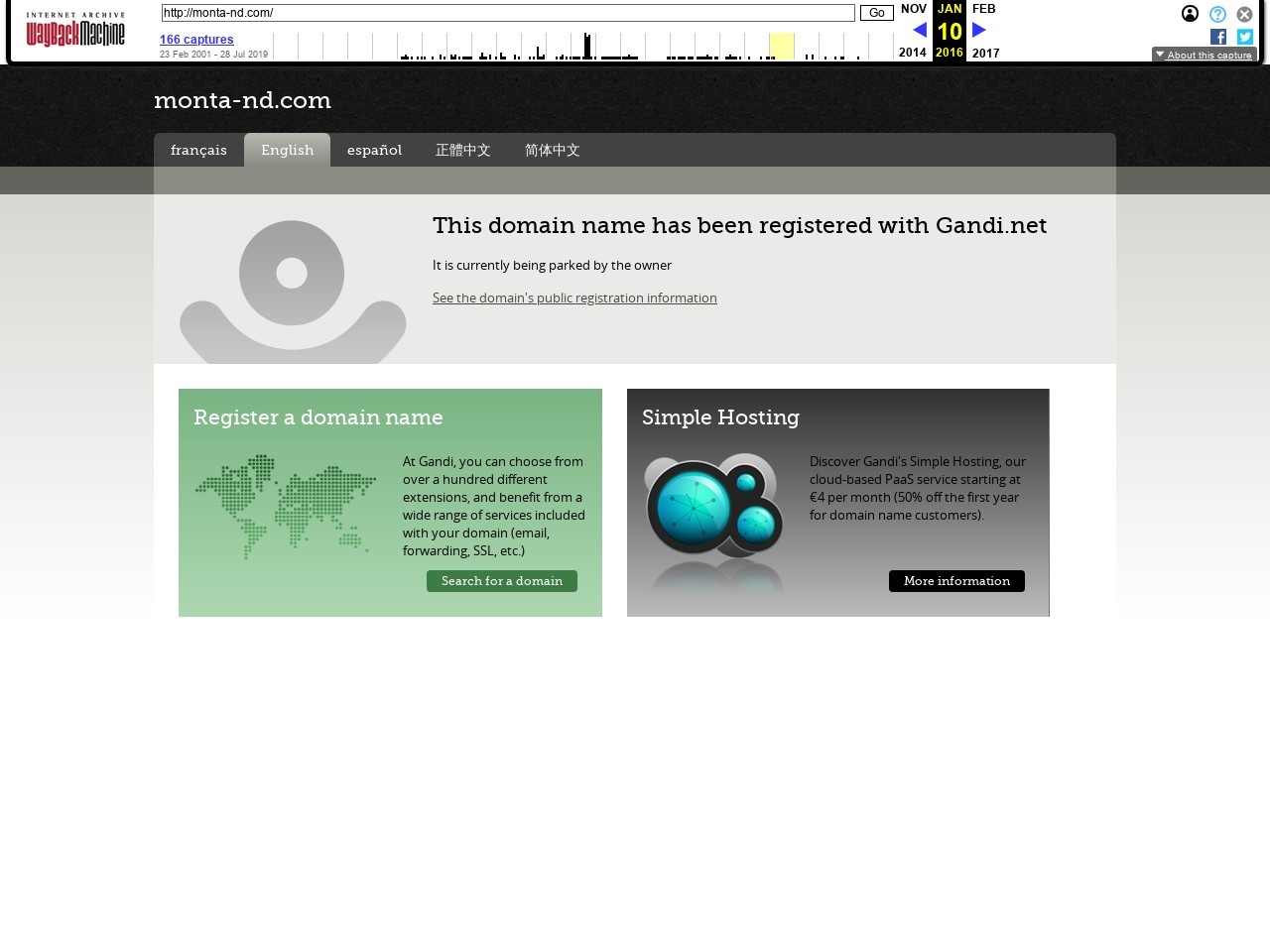View domain's public registration information

point(574,298)
